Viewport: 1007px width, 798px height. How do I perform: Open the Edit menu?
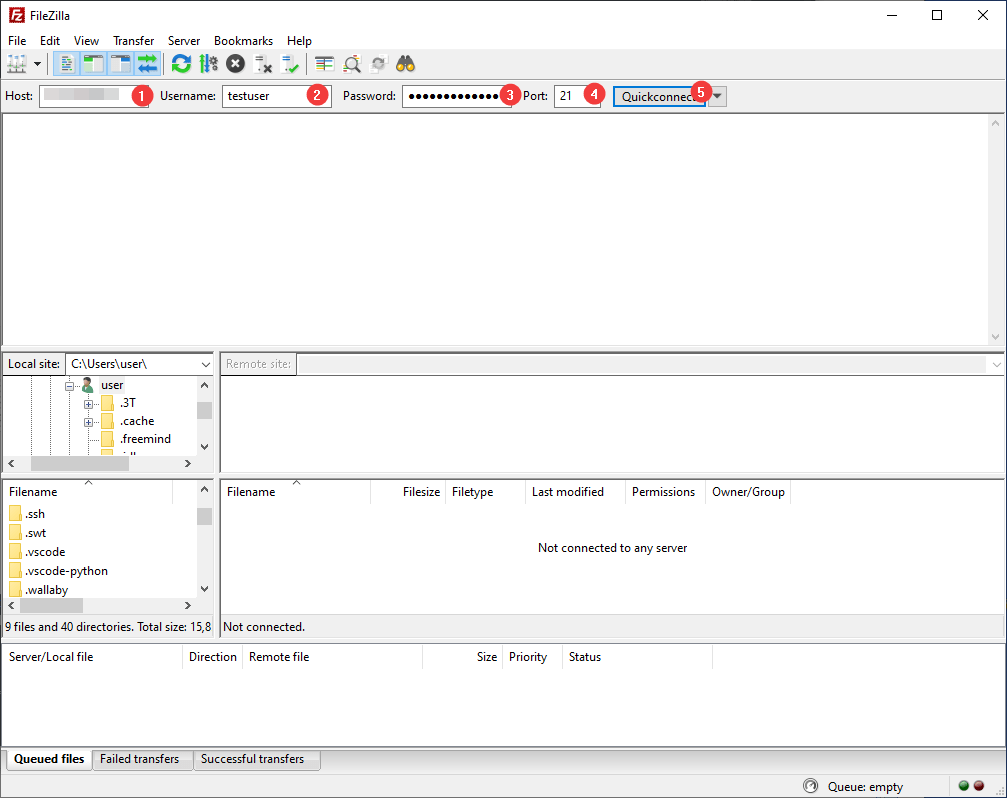point(49,40)
